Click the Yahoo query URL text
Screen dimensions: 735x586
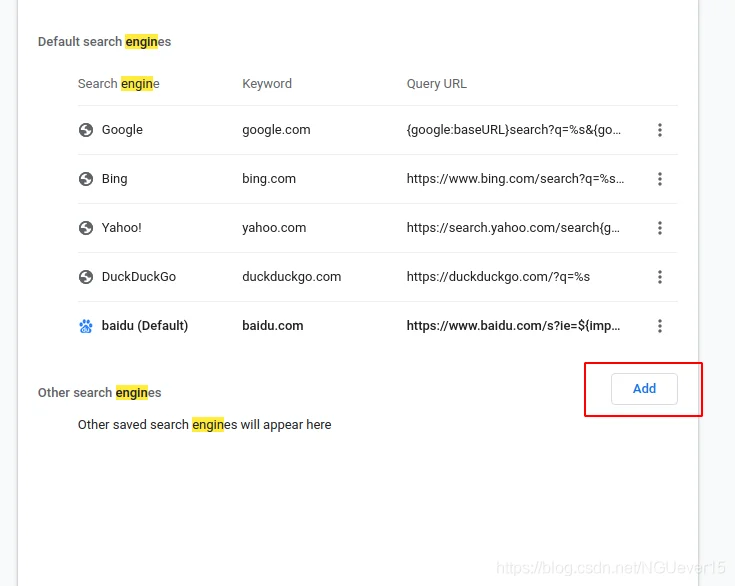point(513,228)
